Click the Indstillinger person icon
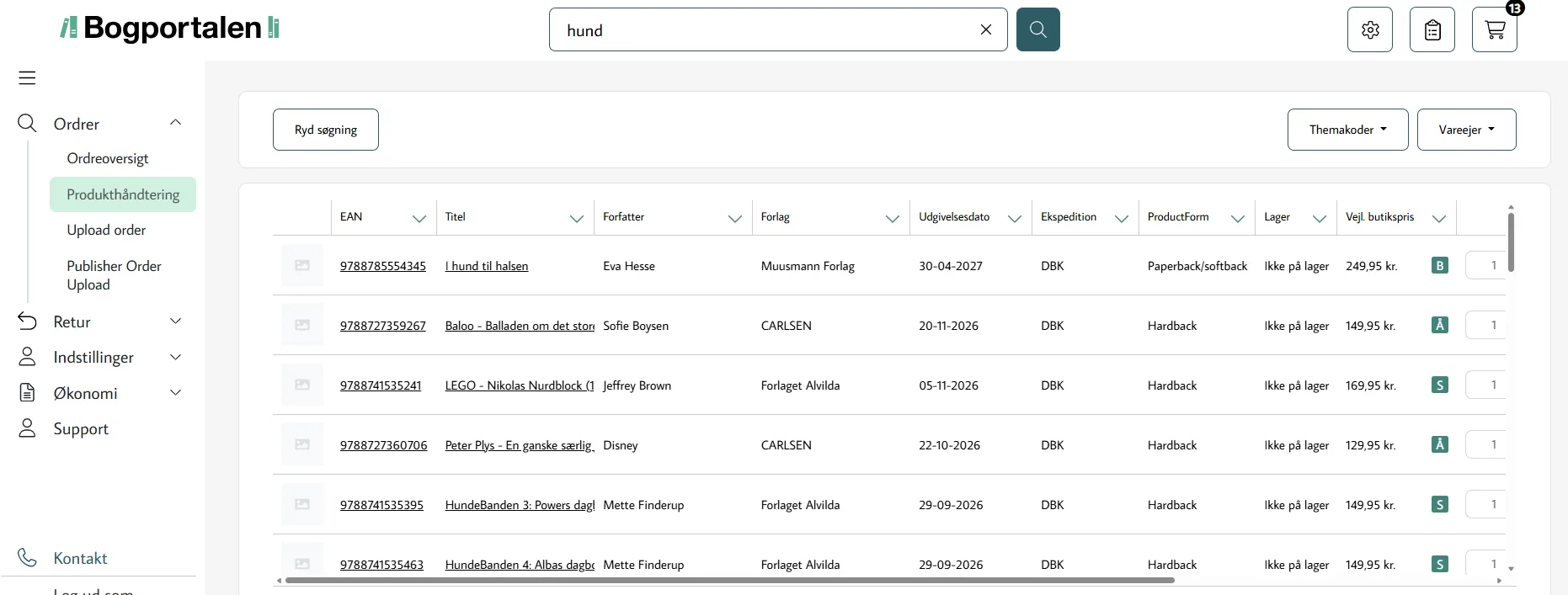 point(27,357)
